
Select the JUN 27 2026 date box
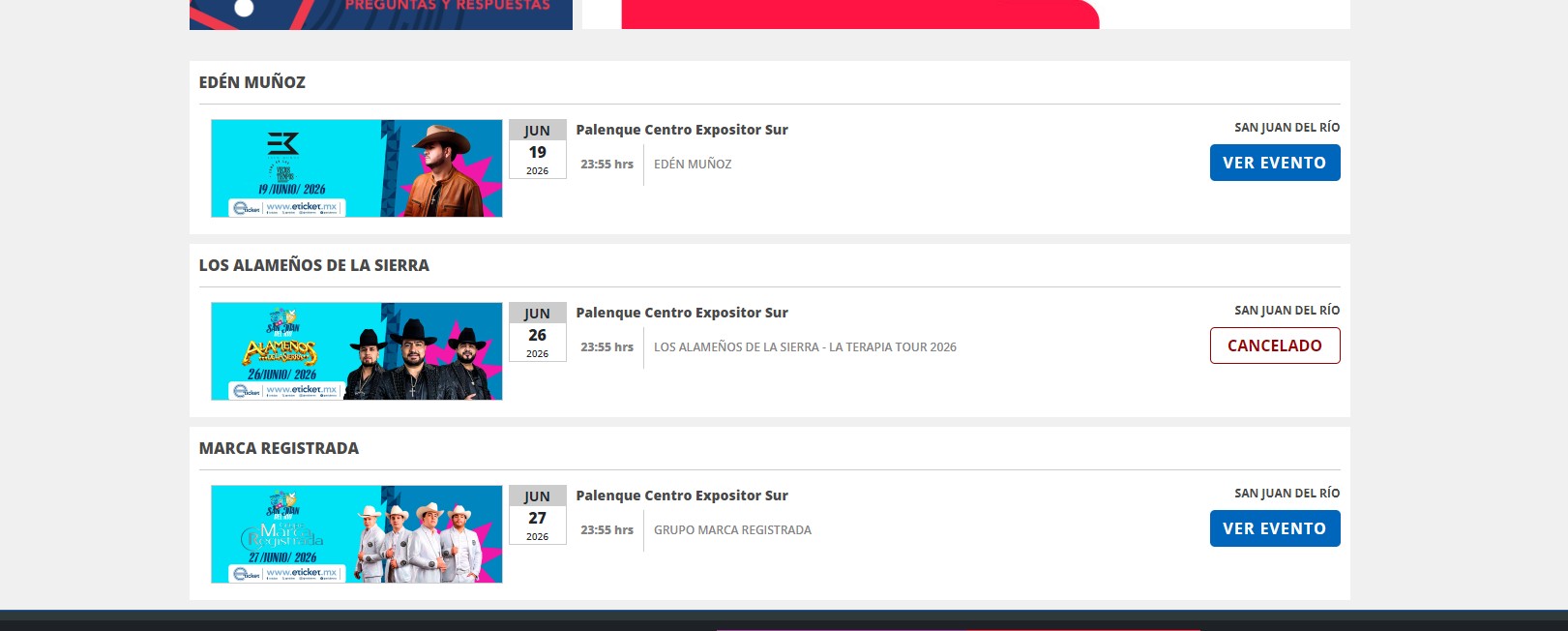[538, 516]
